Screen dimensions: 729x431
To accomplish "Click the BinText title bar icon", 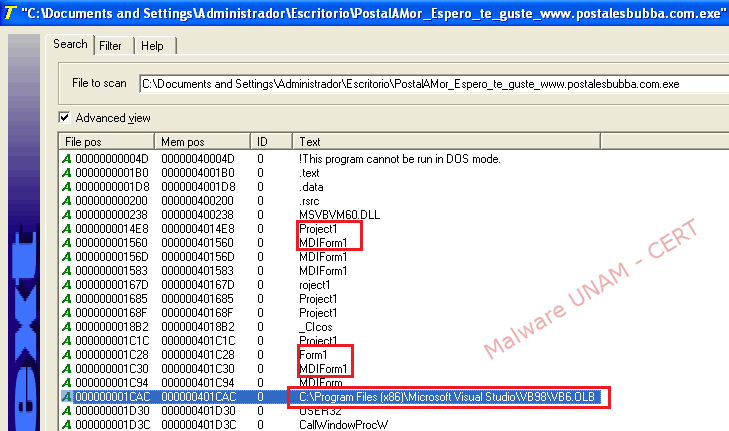I will pos(9,13).
